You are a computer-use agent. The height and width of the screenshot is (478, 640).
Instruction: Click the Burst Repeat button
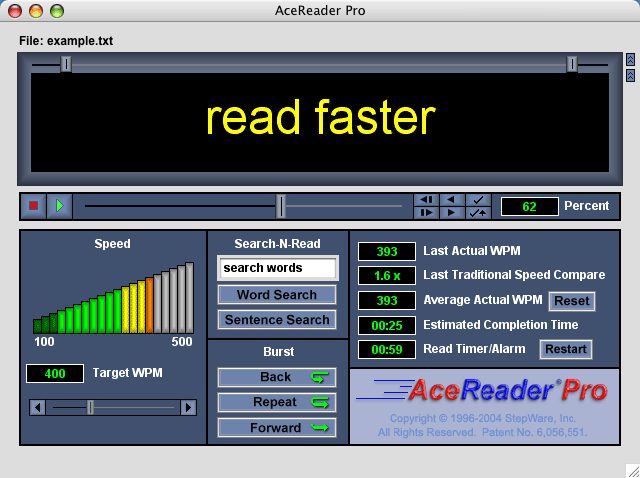point(277,402)
